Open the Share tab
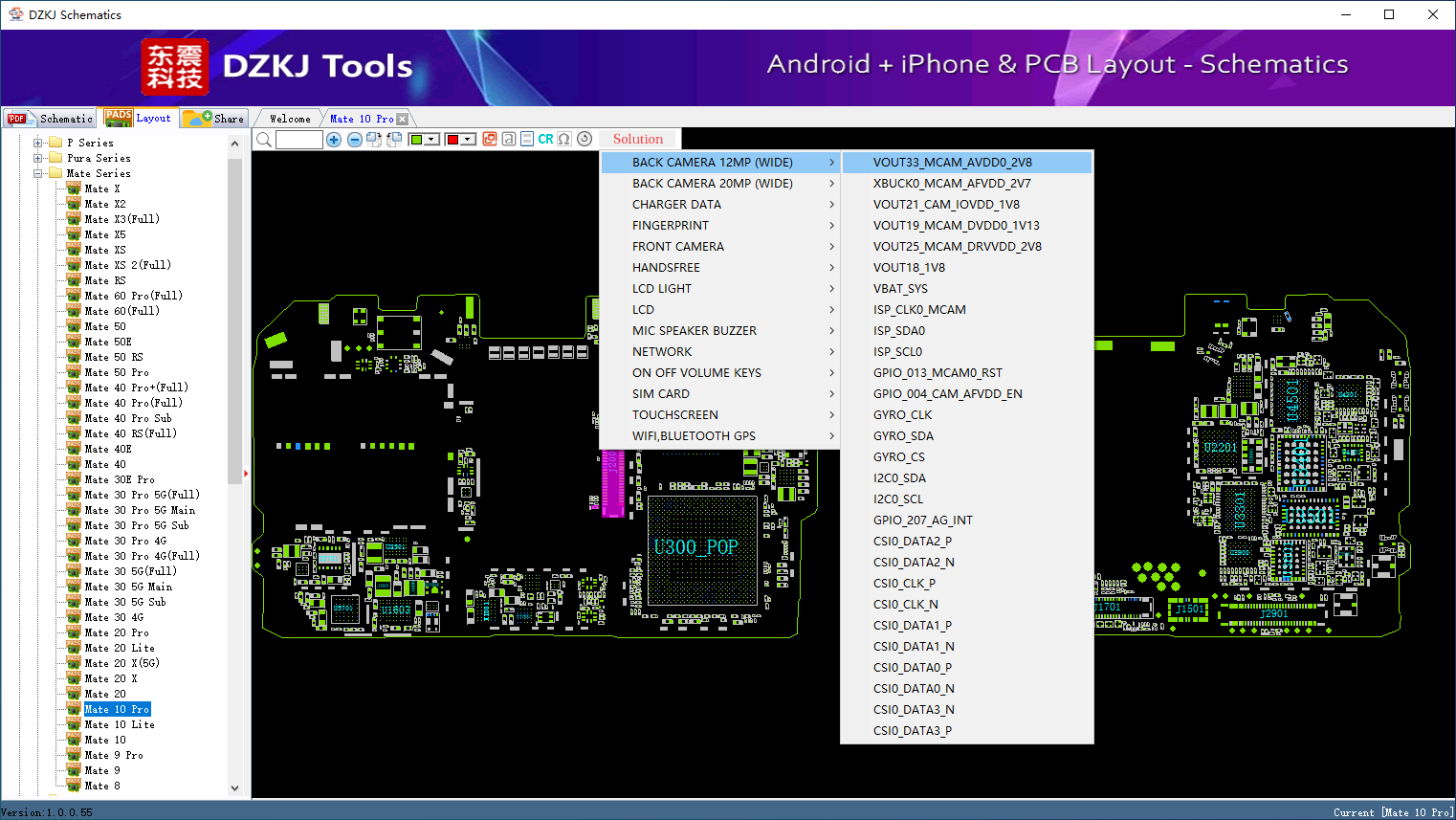The image size is (1456, 820). (213, 119)
